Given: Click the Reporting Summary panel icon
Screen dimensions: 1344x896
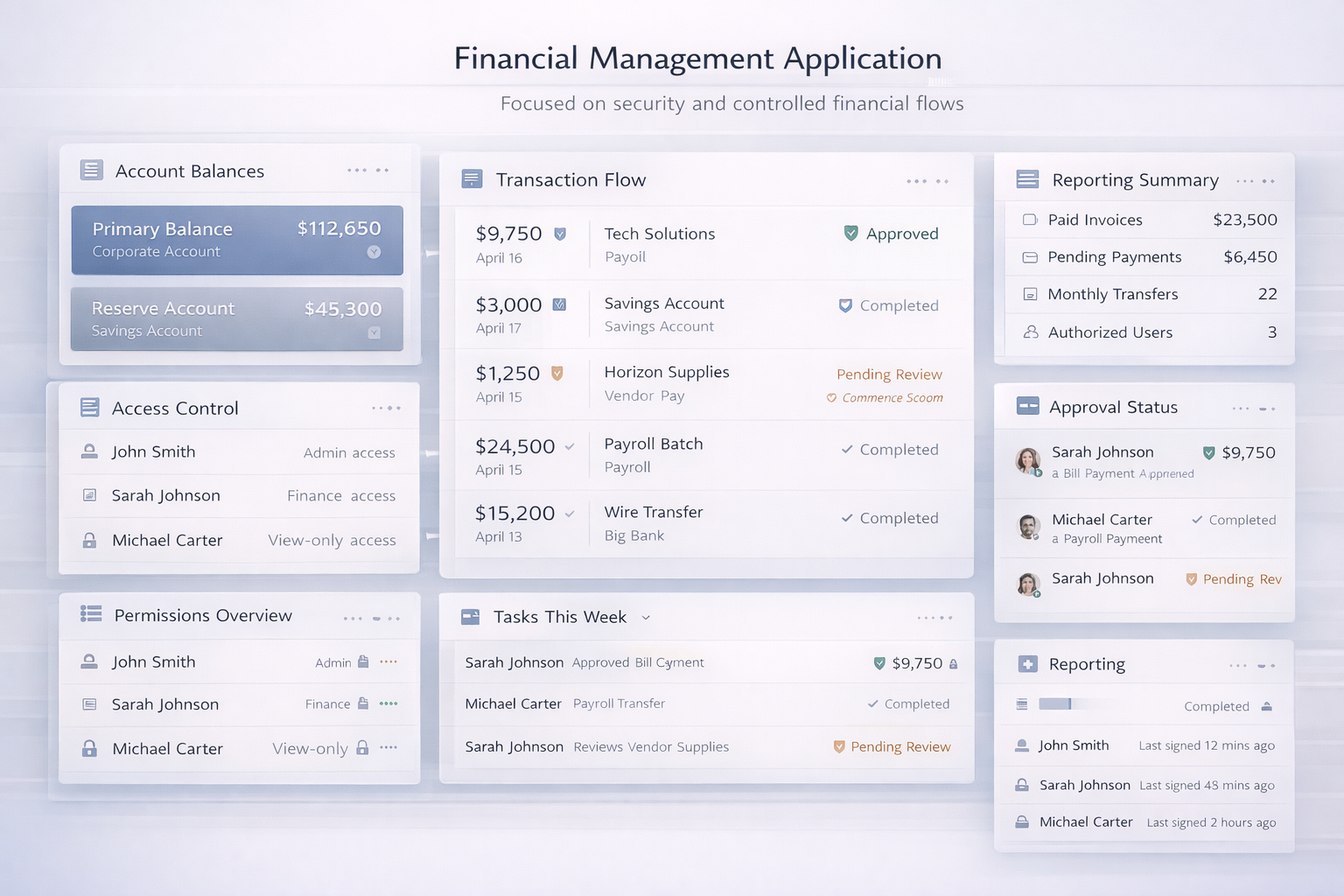Looking at the screenshot, I should click(x=1027, y=179).
